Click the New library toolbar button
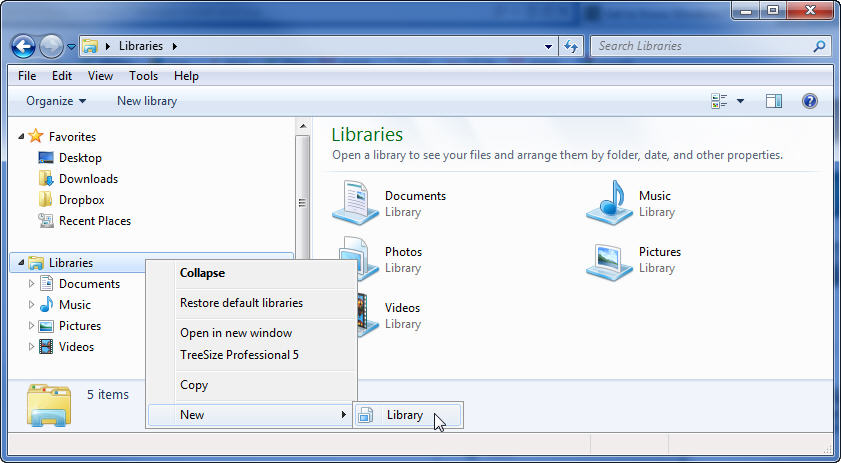The width and height of the screenshot is (841, 463). click(x=147, y=101)
